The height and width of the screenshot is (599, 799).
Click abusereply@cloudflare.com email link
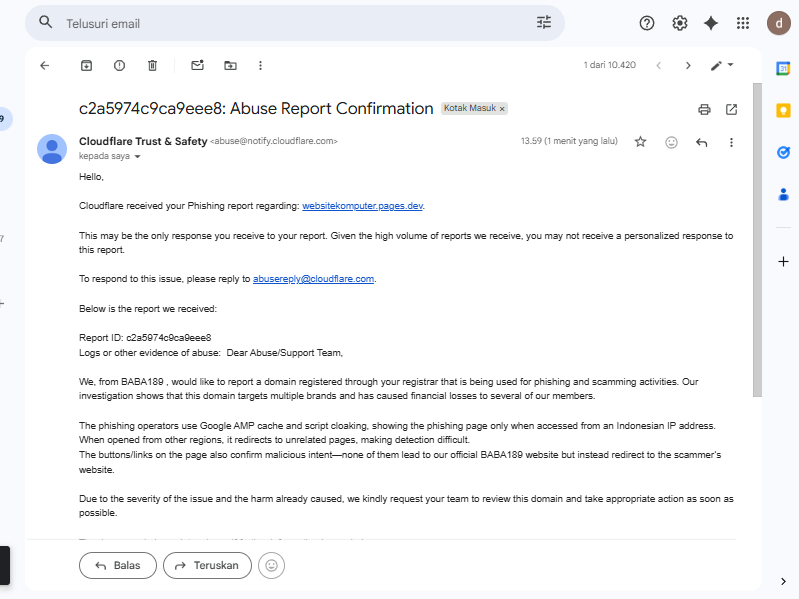(313, 279)
